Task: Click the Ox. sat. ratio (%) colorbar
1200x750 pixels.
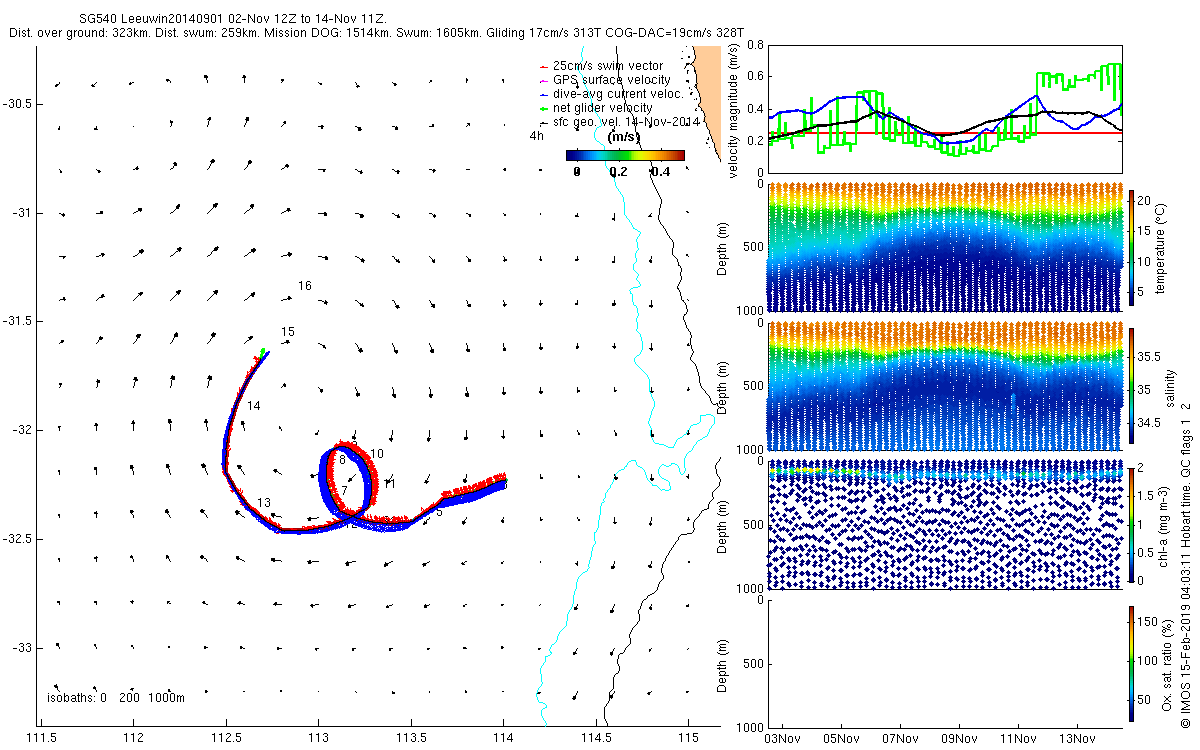Action: 1132,663
